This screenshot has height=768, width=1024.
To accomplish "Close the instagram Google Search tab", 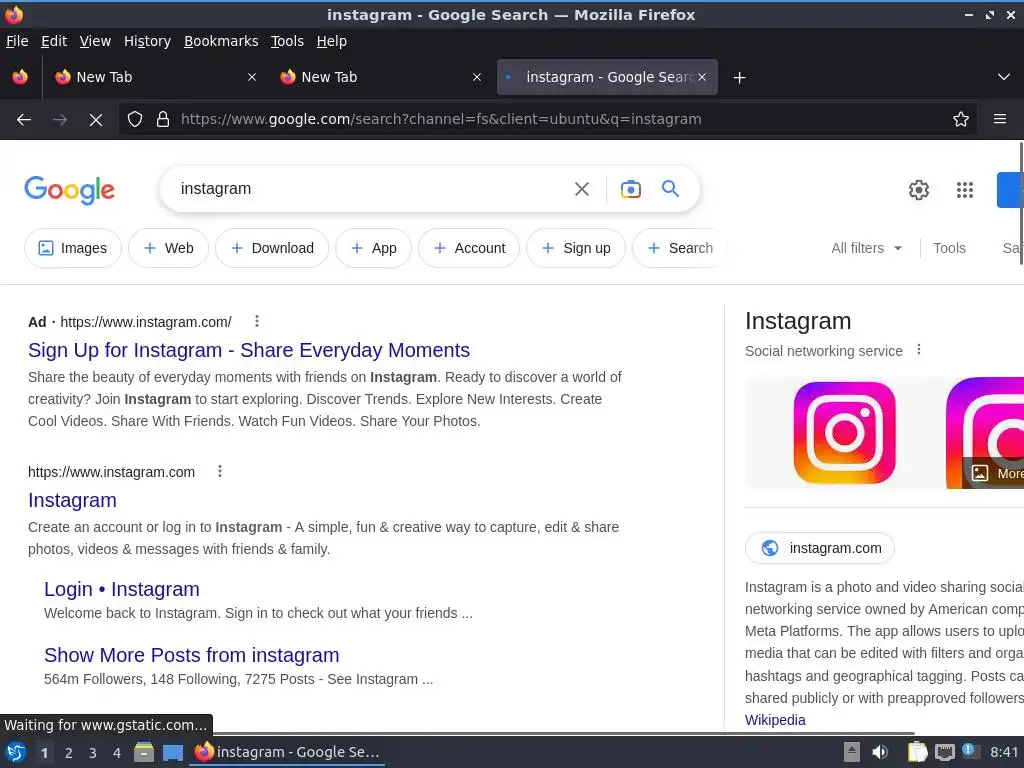I will (x=702, y=78).
